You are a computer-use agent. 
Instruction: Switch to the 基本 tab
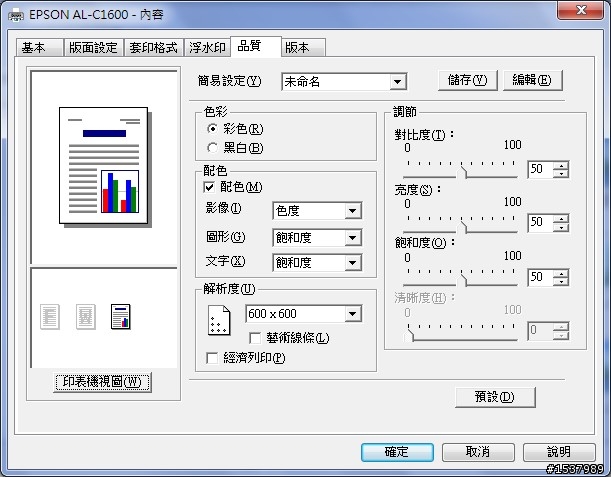coord(39,48)
